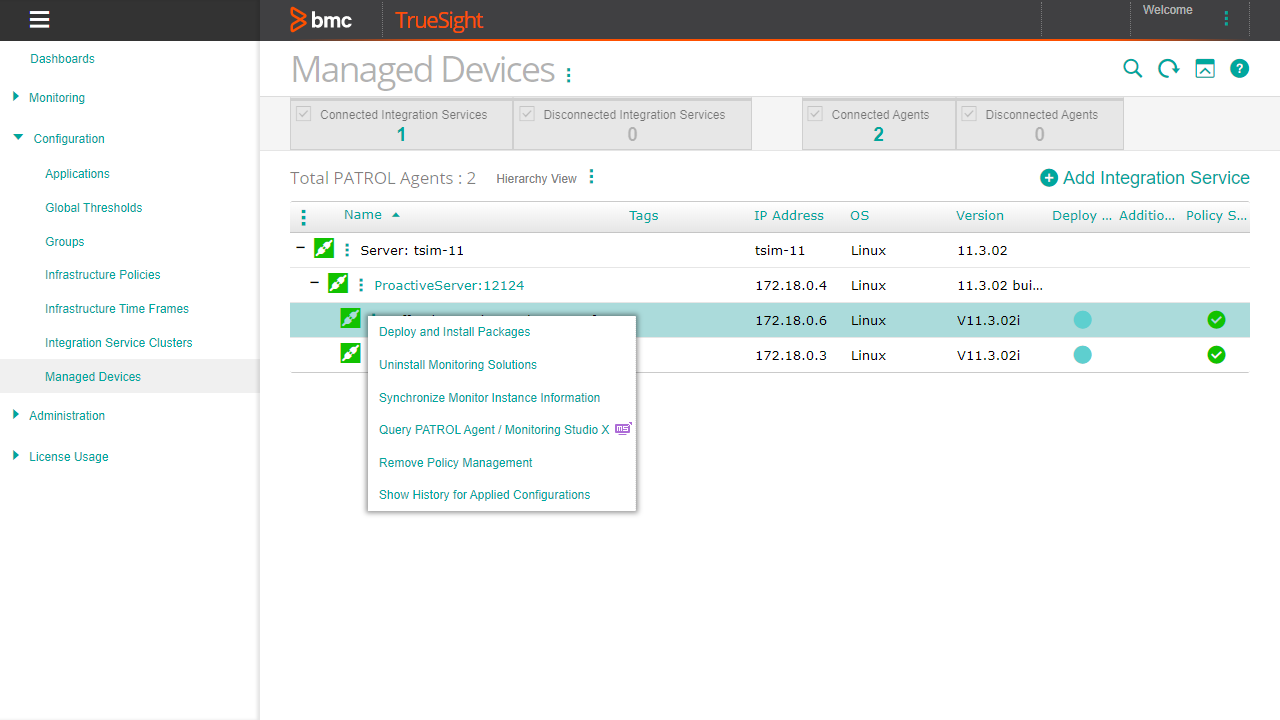Expand the License Usage section
The height and width of the screenshot is (720, 1280).
(16, 455)
